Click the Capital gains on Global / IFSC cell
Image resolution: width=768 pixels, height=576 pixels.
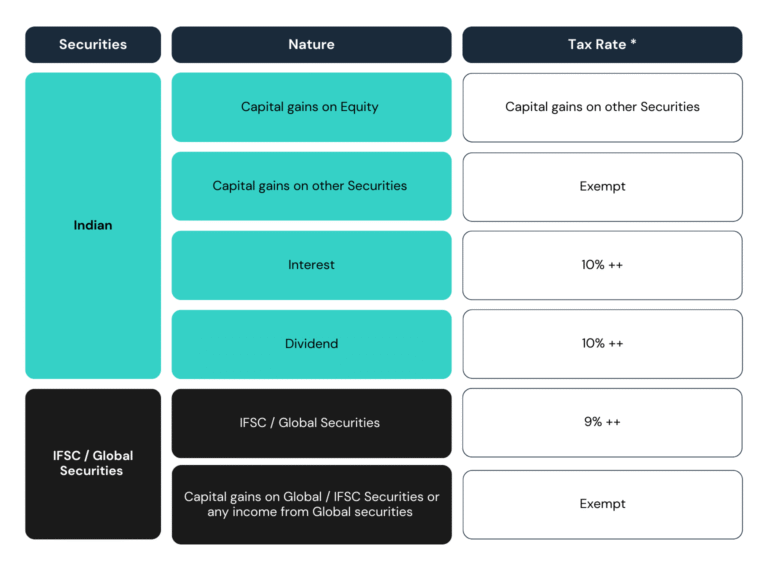point(311,504)
